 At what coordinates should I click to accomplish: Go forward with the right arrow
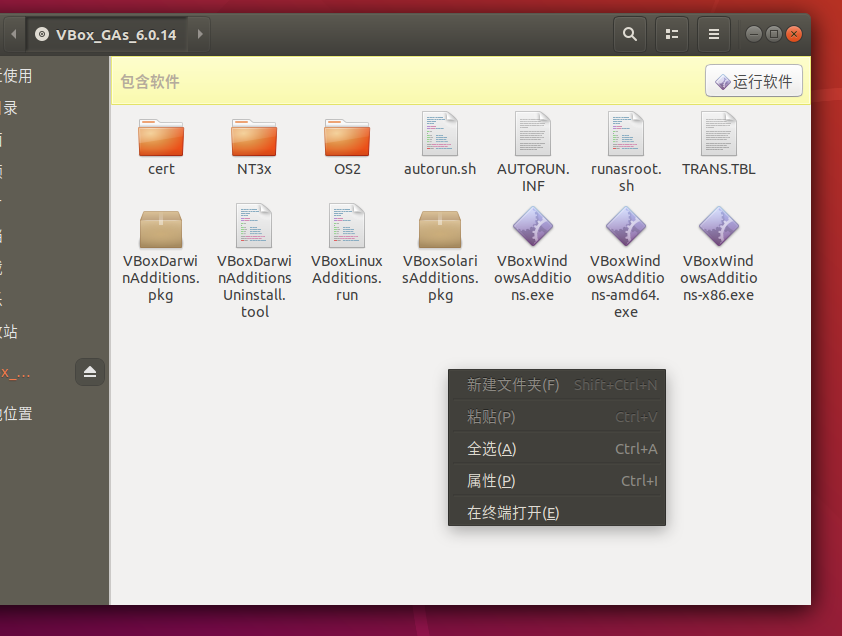click(200, 34)
